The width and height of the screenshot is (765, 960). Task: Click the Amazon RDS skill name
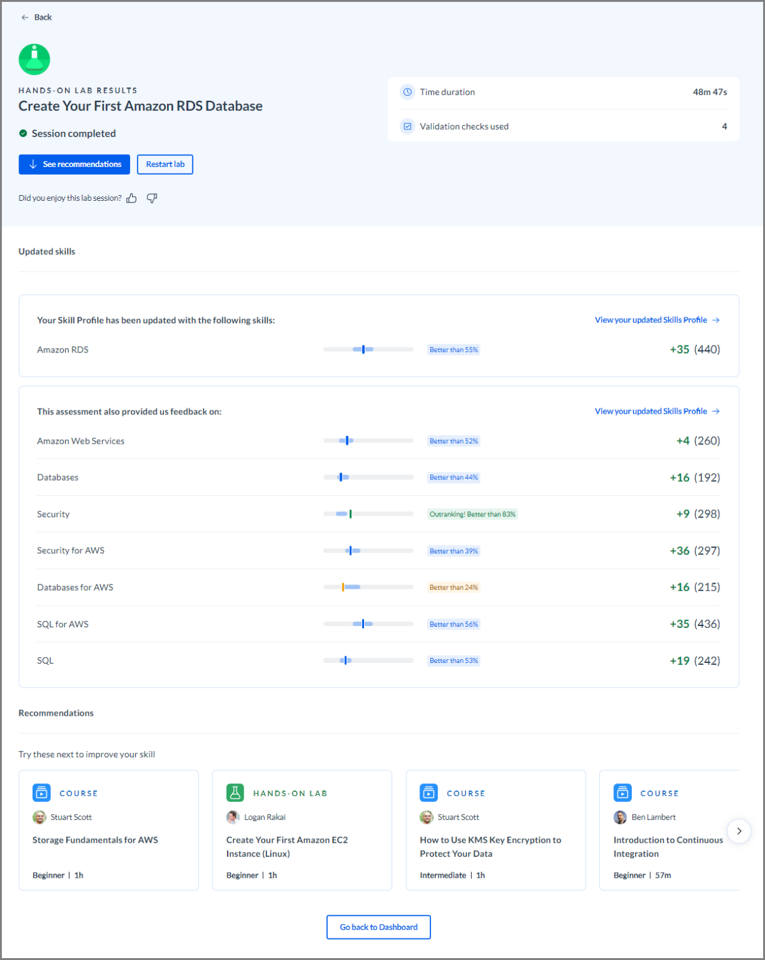coord(62,350)
